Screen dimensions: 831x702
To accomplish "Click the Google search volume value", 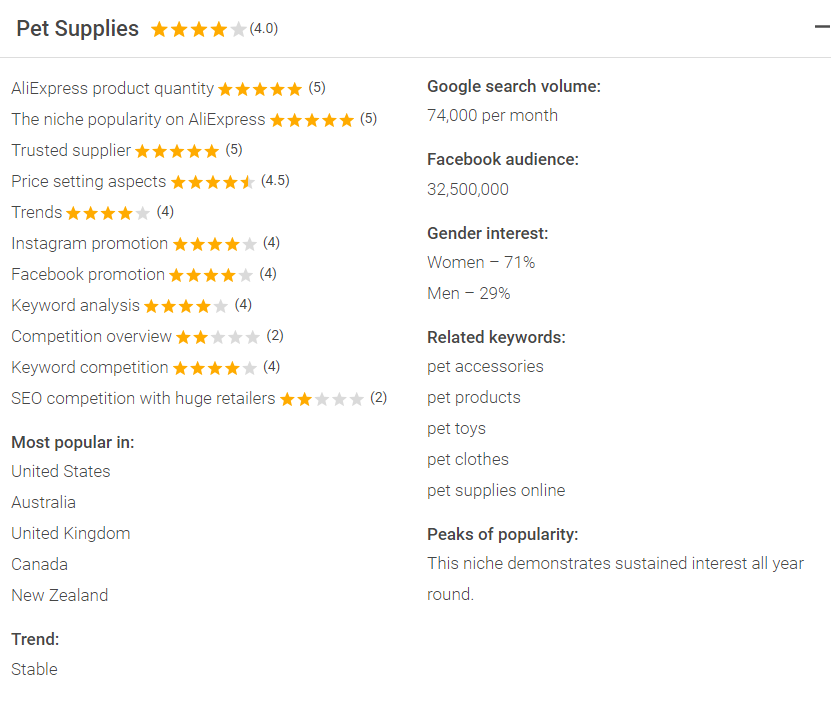I will 492,116.
